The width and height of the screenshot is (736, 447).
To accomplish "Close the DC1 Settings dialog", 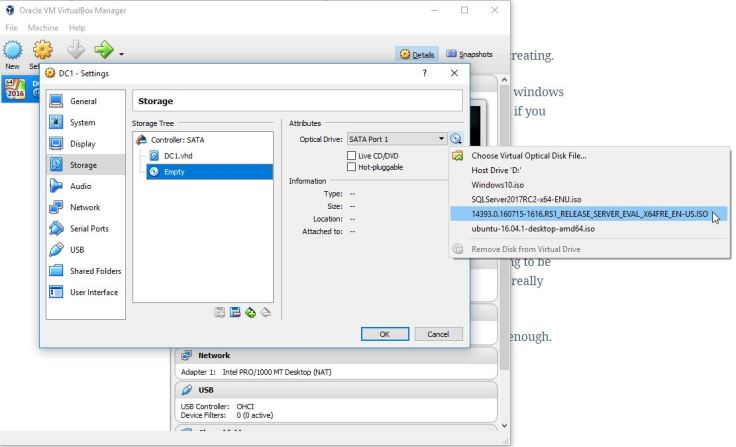I will click(454, 73).
